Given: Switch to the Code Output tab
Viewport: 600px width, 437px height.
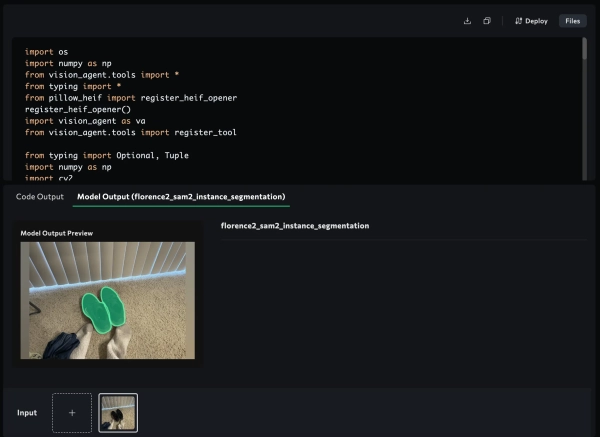Looking at the screenshot, I should coord(40,197).
